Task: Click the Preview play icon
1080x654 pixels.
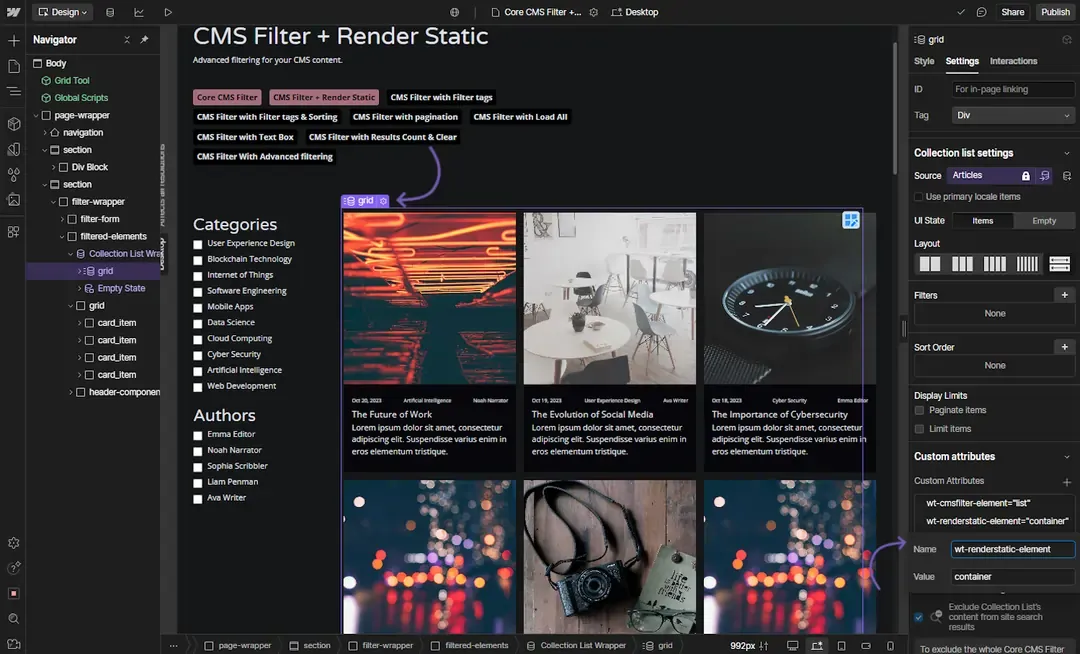Action: click(x=168, y=12)
